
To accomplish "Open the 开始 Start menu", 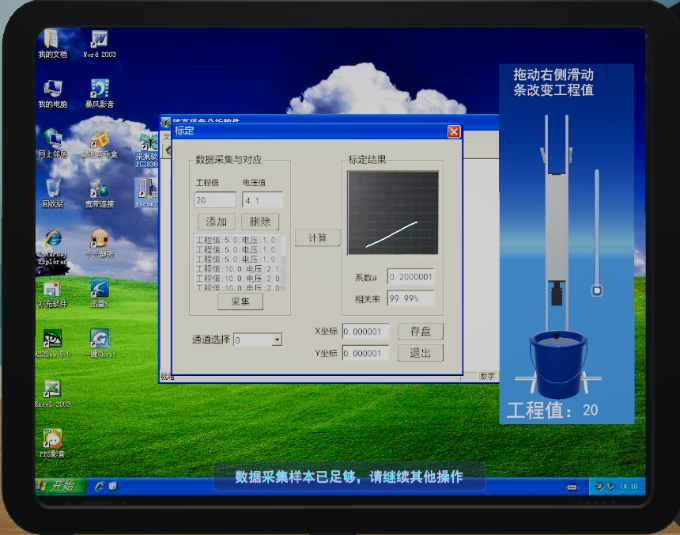I will point(58,486).
